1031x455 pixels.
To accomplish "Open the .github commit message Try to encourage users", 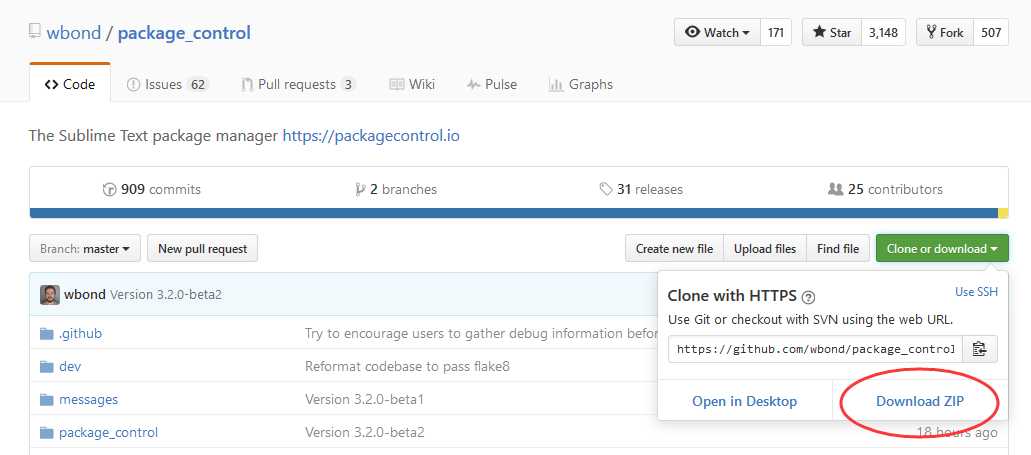I will [481, 333].
